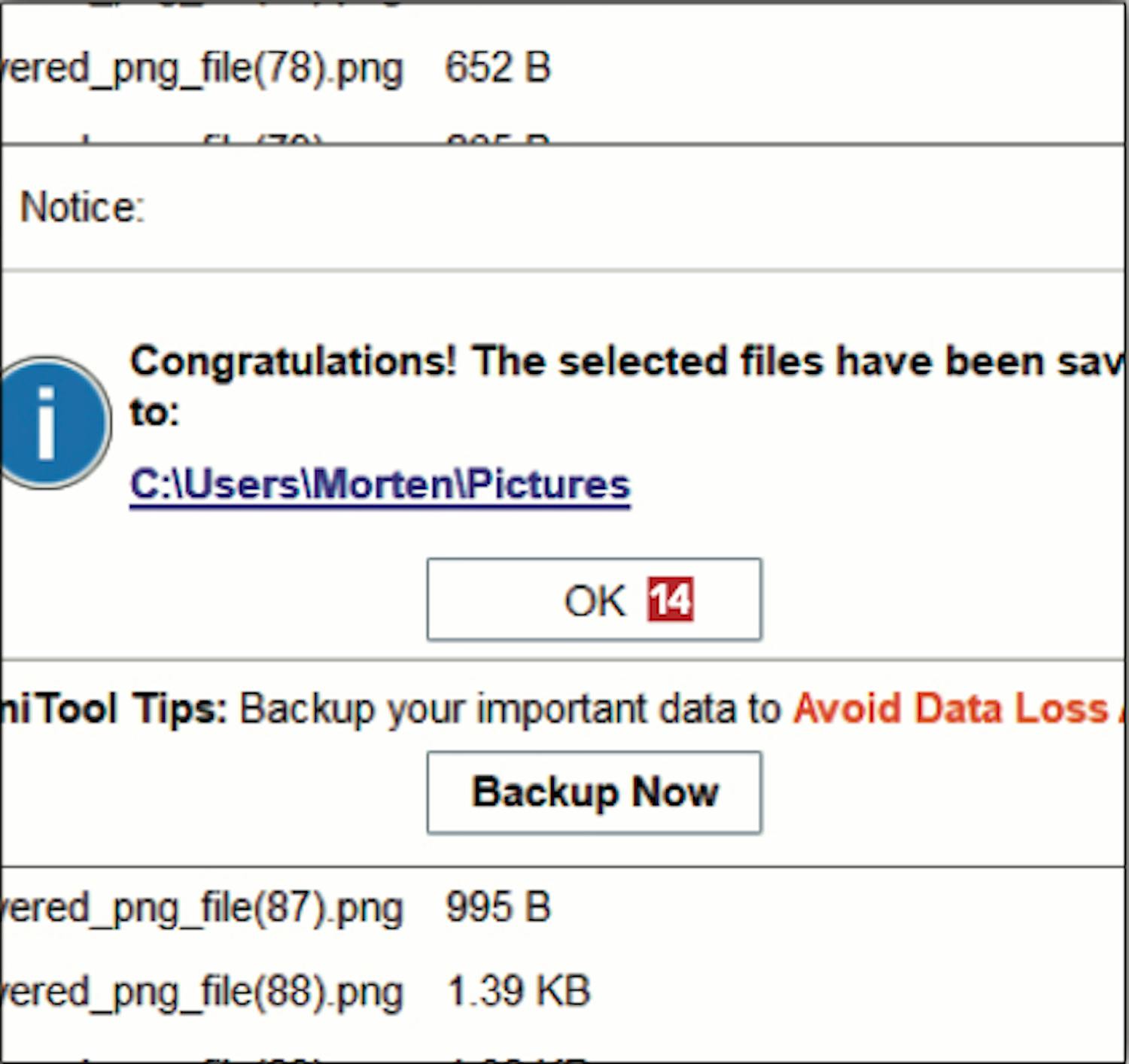
Task: Click the blue information icon
Action: tap(49, 422)
